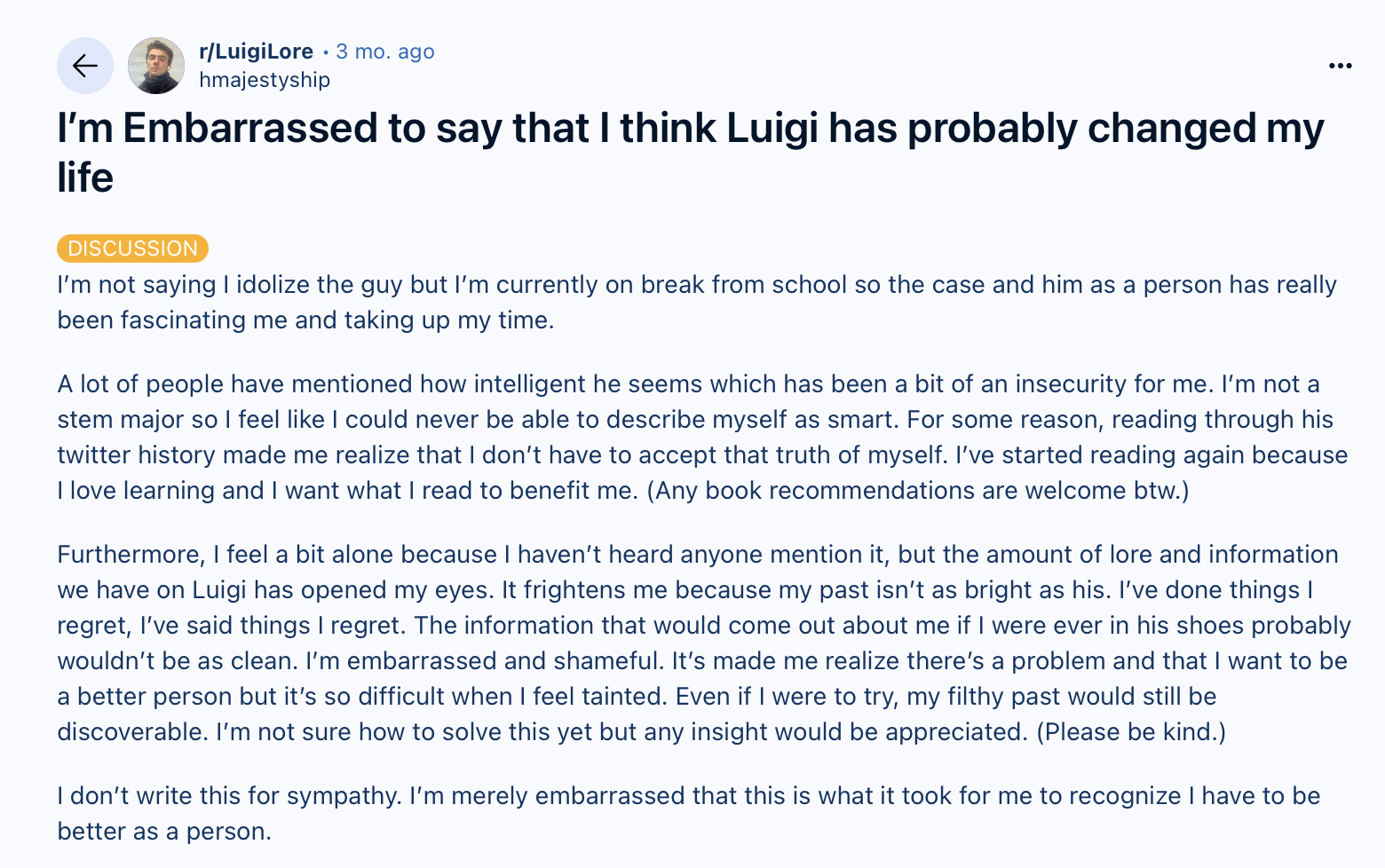Open the r/LuigiLore subreddit link

[x=256, y=51]
